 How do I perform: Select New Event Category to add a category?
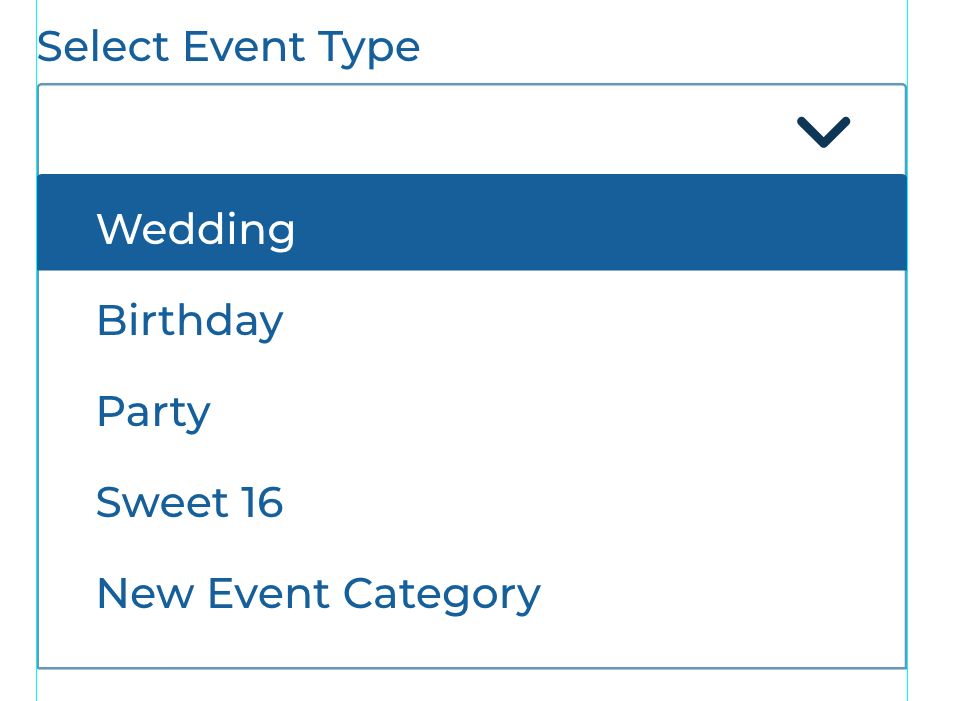pyautogui.click(x=317, y=593)
